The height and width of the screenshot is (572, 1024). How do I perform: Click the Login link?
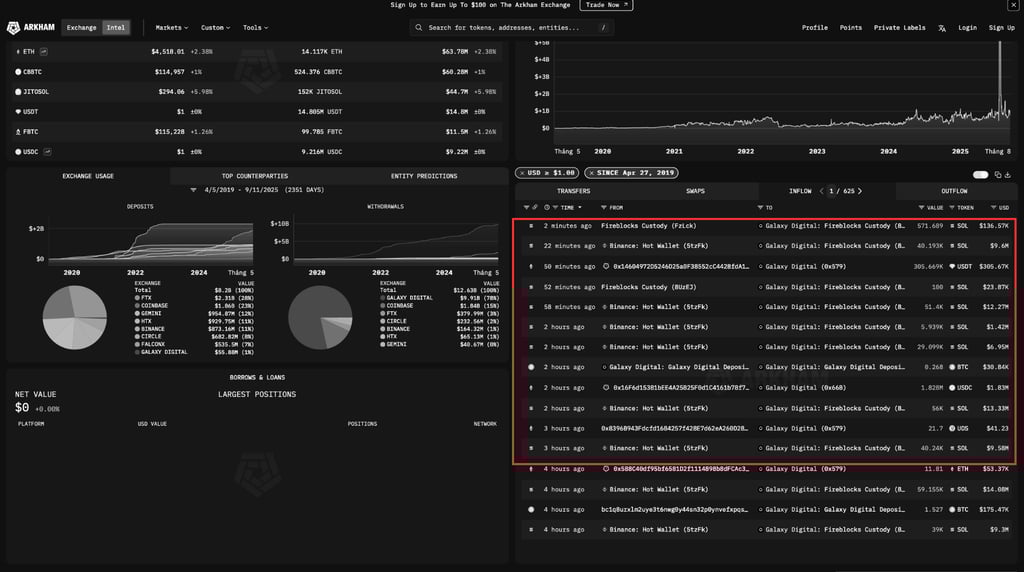(x=967, y=27)
